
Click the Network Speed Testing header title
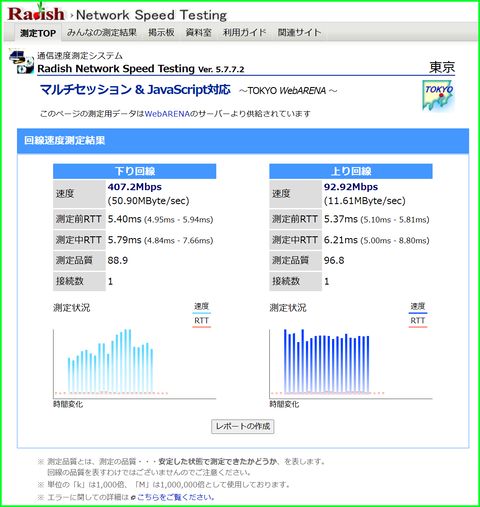coord(151,15)
